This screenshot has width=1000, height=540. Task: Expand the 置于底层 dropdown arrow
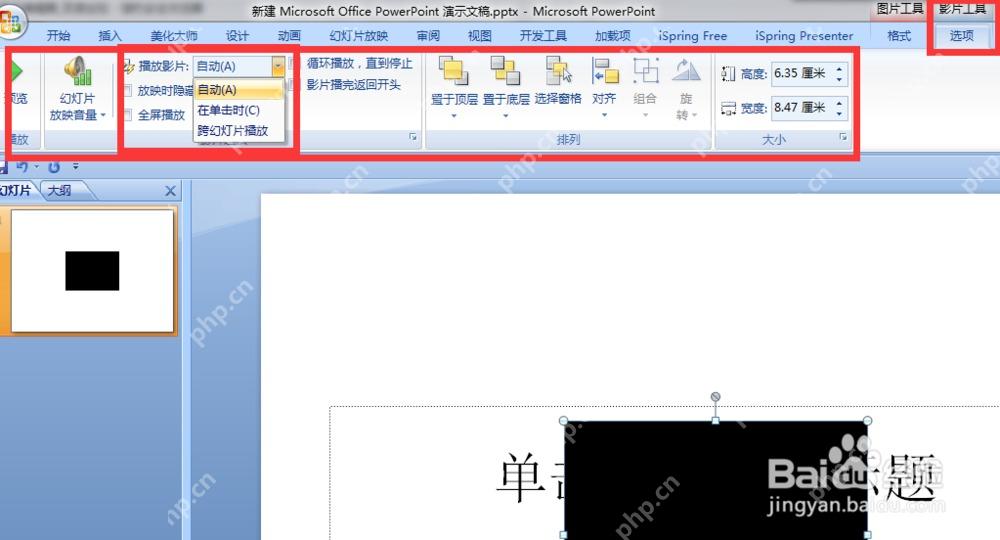click(506, 116)
